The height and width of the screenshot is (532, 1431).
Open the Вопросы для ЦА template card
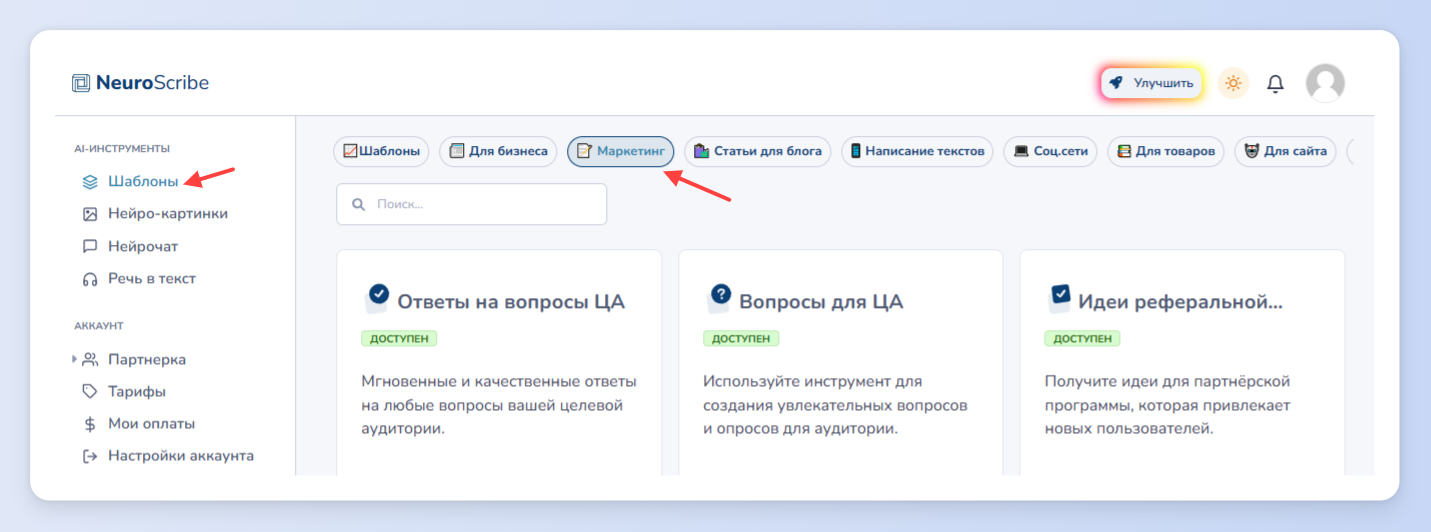(x=841, y=362)
